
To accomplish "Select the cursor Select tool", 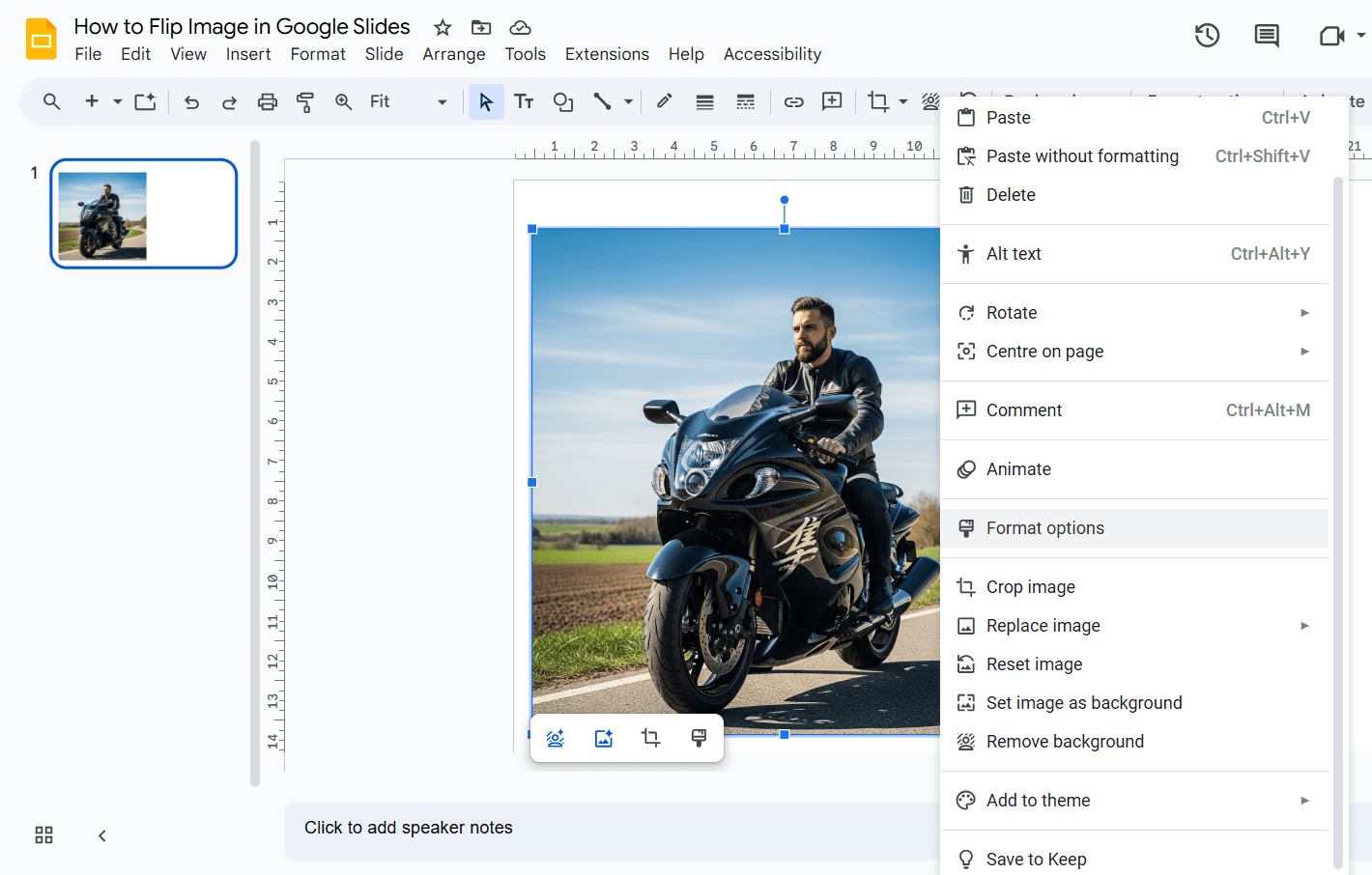I will pos(486,101).
